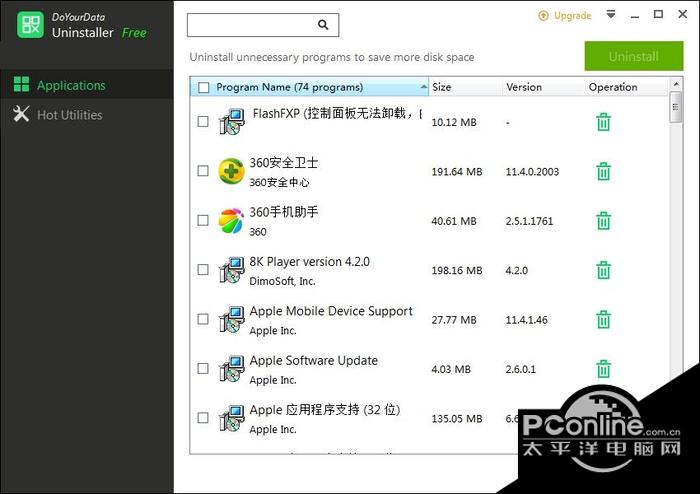
Task: Click the 4.03 MB size value
Action: [x=451, y=369]
